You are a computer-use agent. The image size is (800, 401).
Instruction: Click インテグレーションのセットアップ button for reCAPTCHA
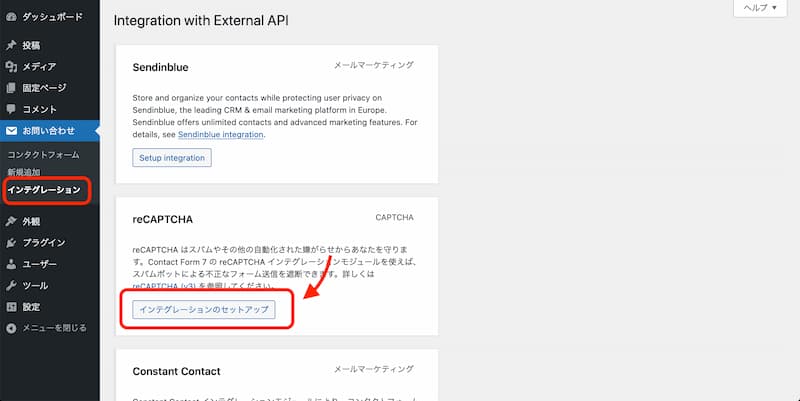pos(204,310)
